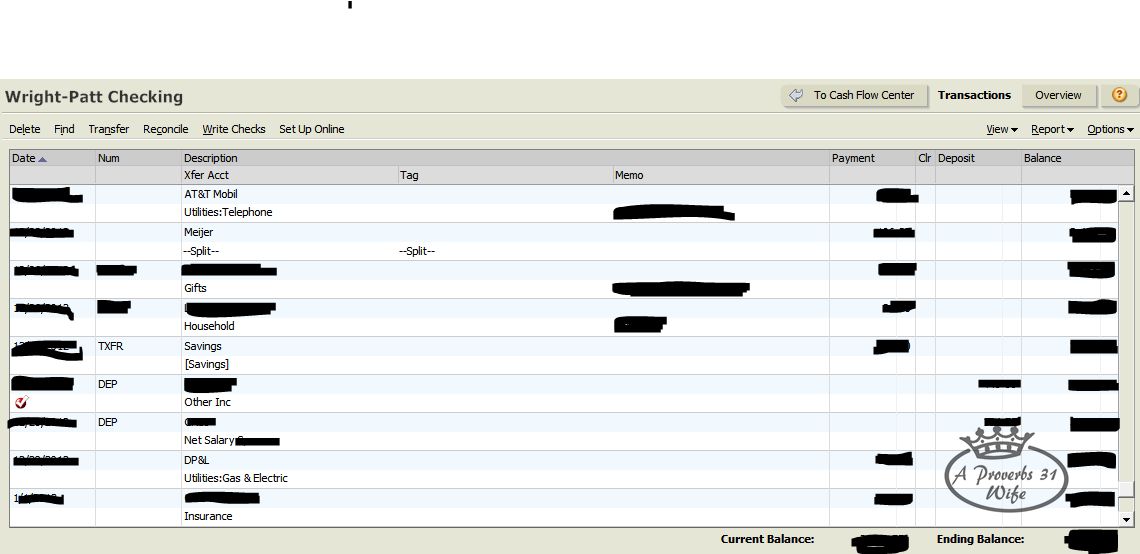Click the Tag subheader
1140x554 pixels.
point(409,175)
